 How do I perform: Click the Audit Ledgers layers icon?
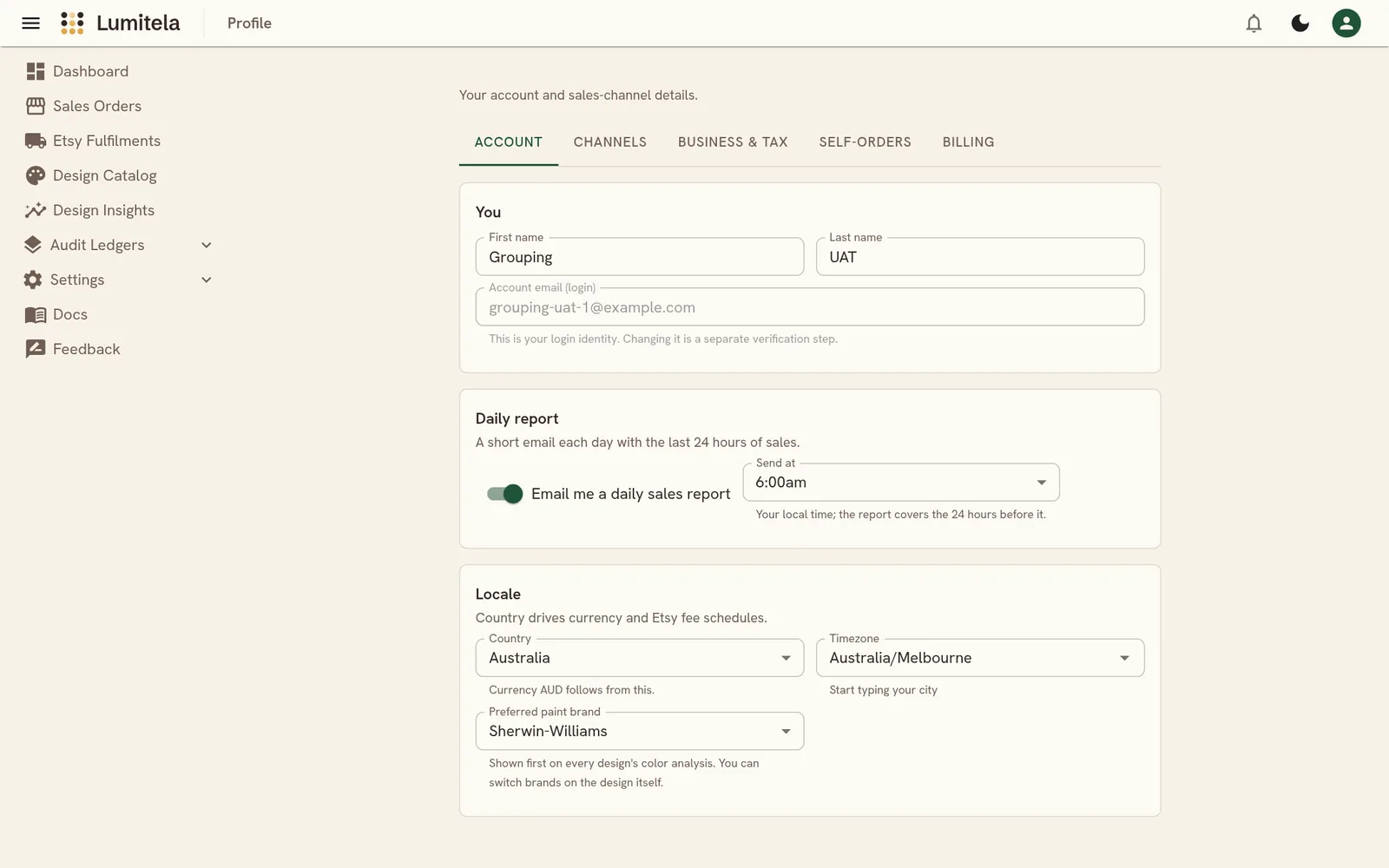(x=33, y=245)
